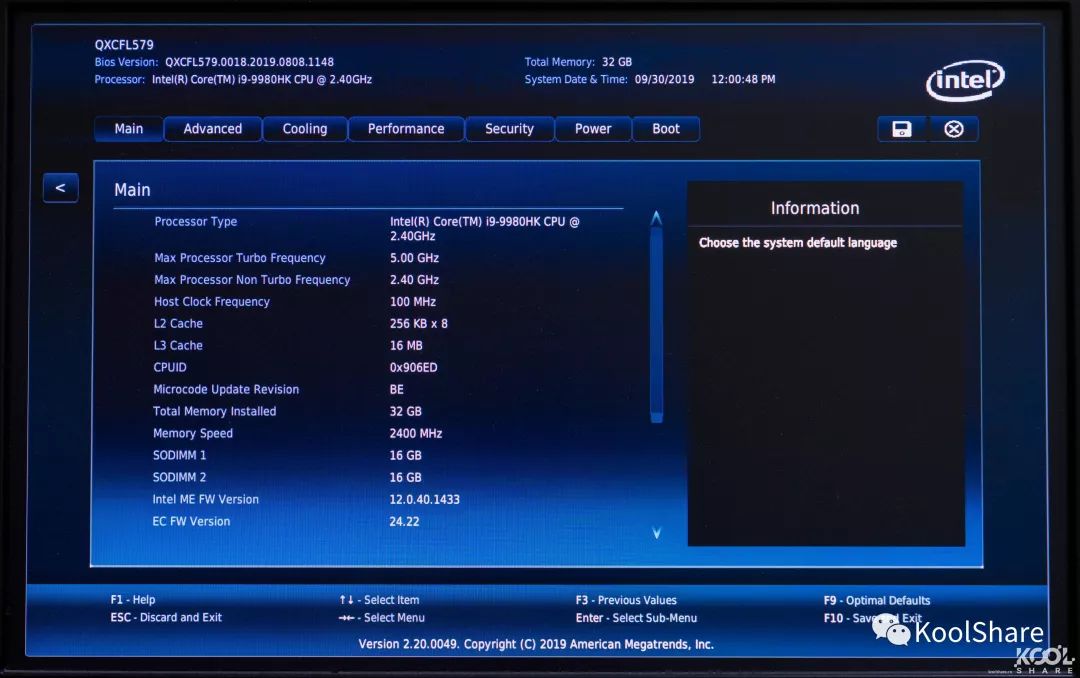Switch to the Advanced tab
The width and height of the screenshot is (1080, 678).
(213, 129)
